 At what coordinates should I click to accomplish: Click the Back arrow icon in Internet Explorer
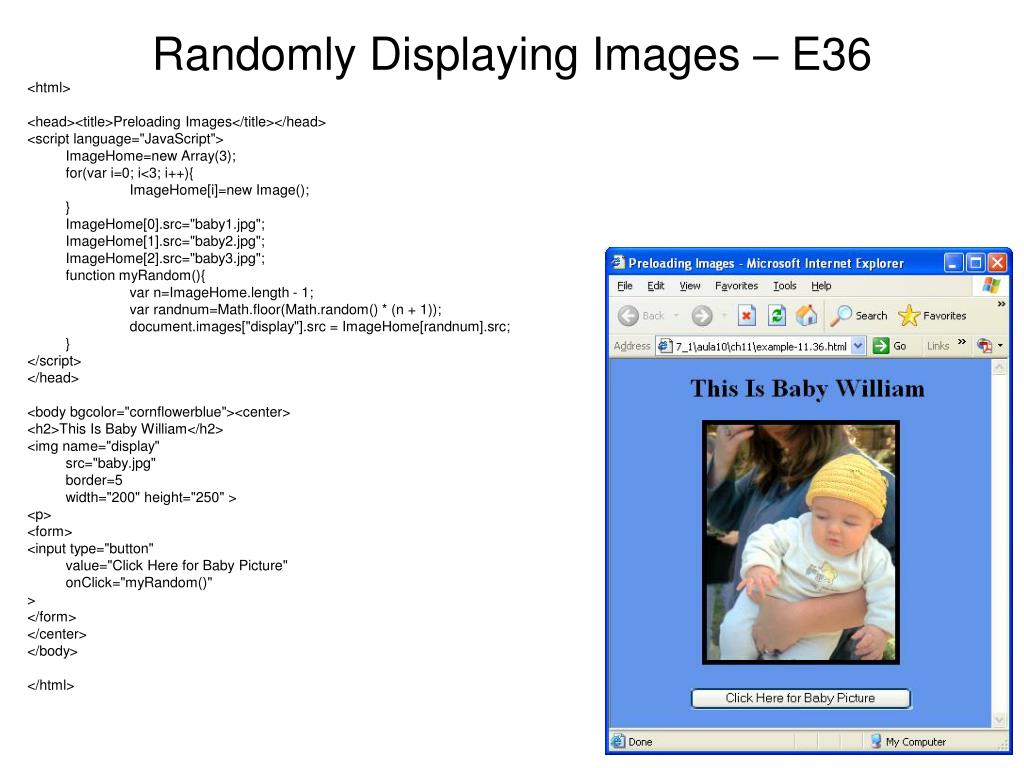click(628, 316)
